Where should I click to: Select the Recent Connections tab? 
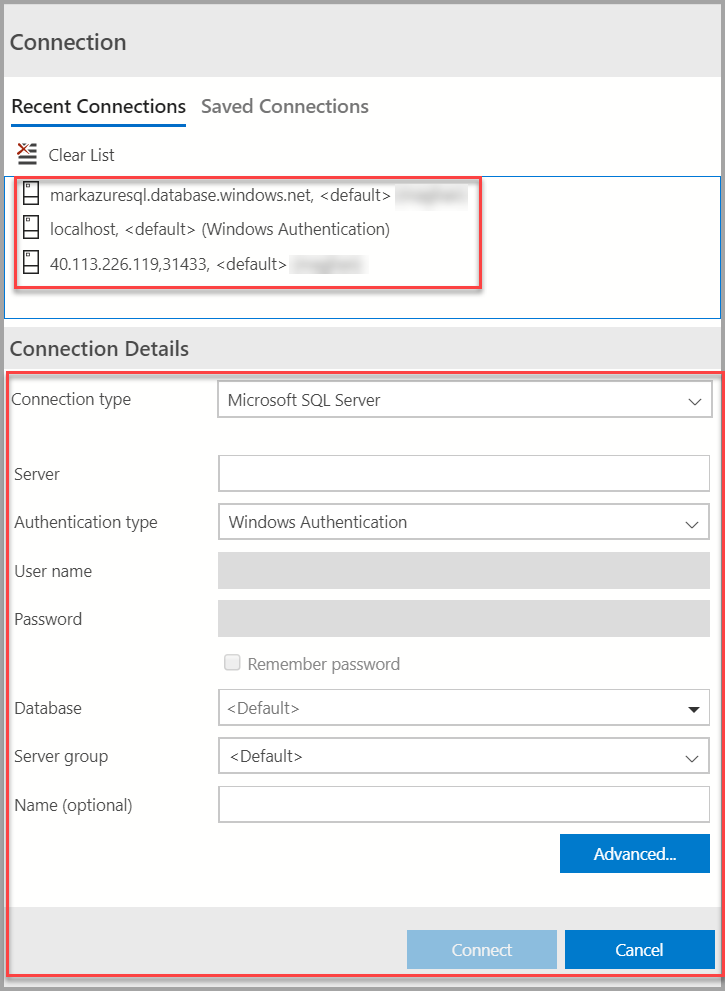click(98, 106)
